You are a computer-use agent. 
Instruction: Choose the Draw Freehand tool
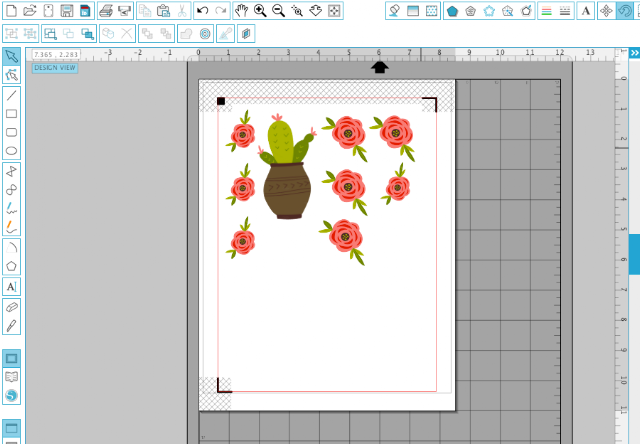(x=11, y=208)
